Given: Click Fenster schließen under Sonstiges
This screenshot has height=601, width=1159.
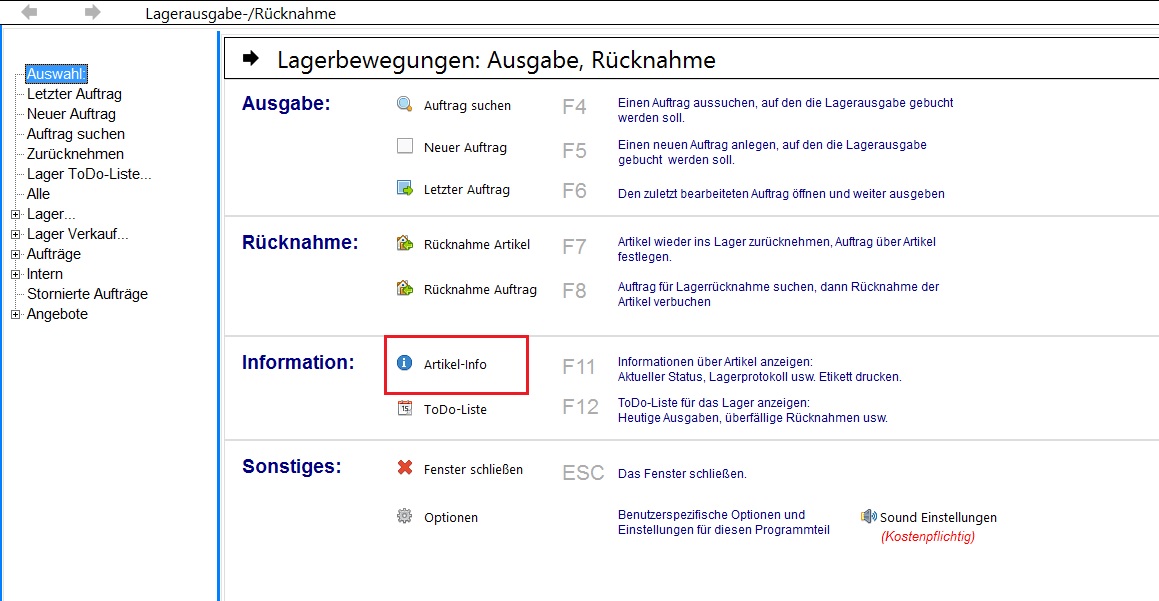Looking at the screenshot, I should 473,469.
